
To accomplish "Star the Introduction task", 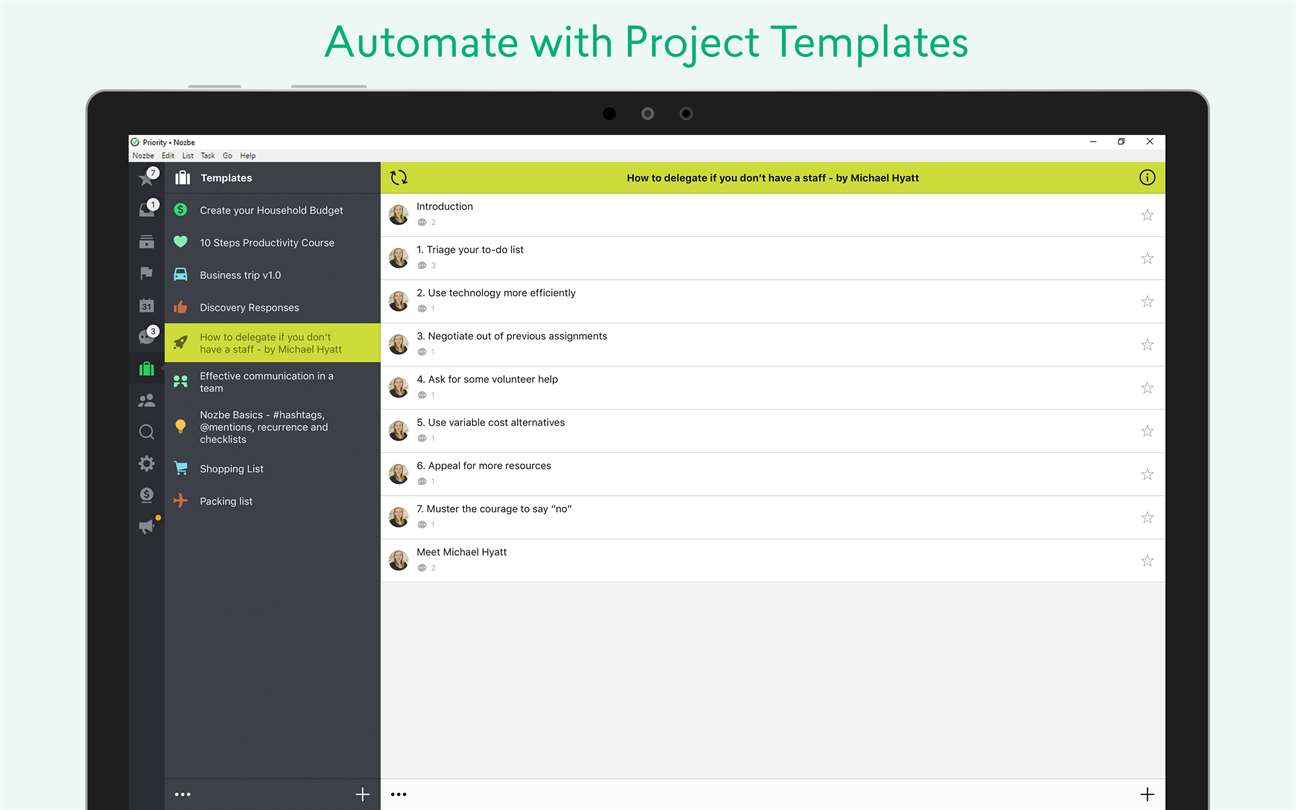I will [1147, 215].
